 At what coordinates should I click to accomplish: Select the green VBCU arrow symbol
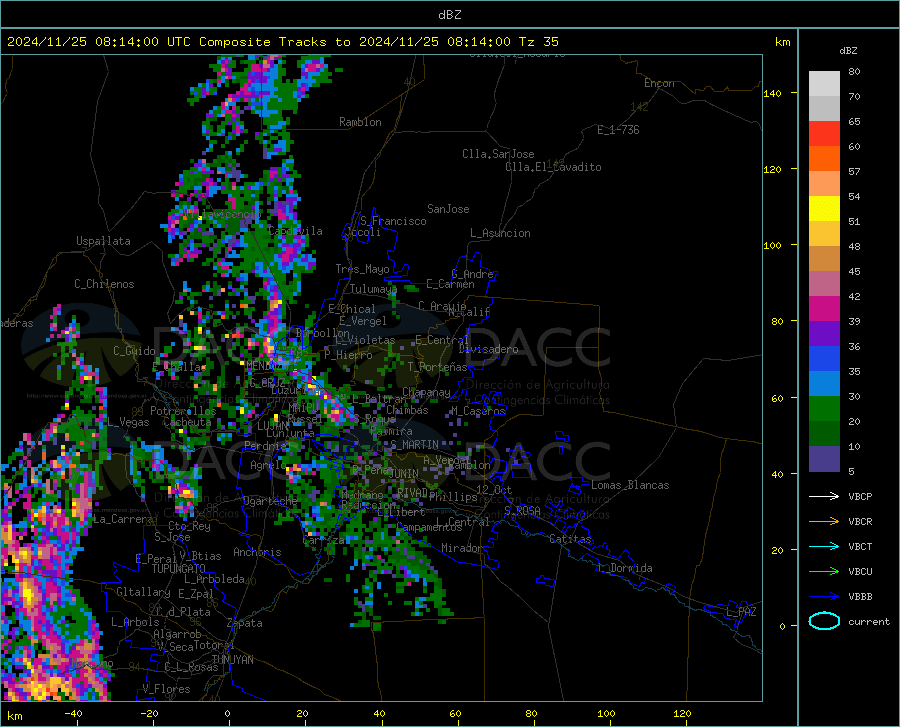(824, 572)
